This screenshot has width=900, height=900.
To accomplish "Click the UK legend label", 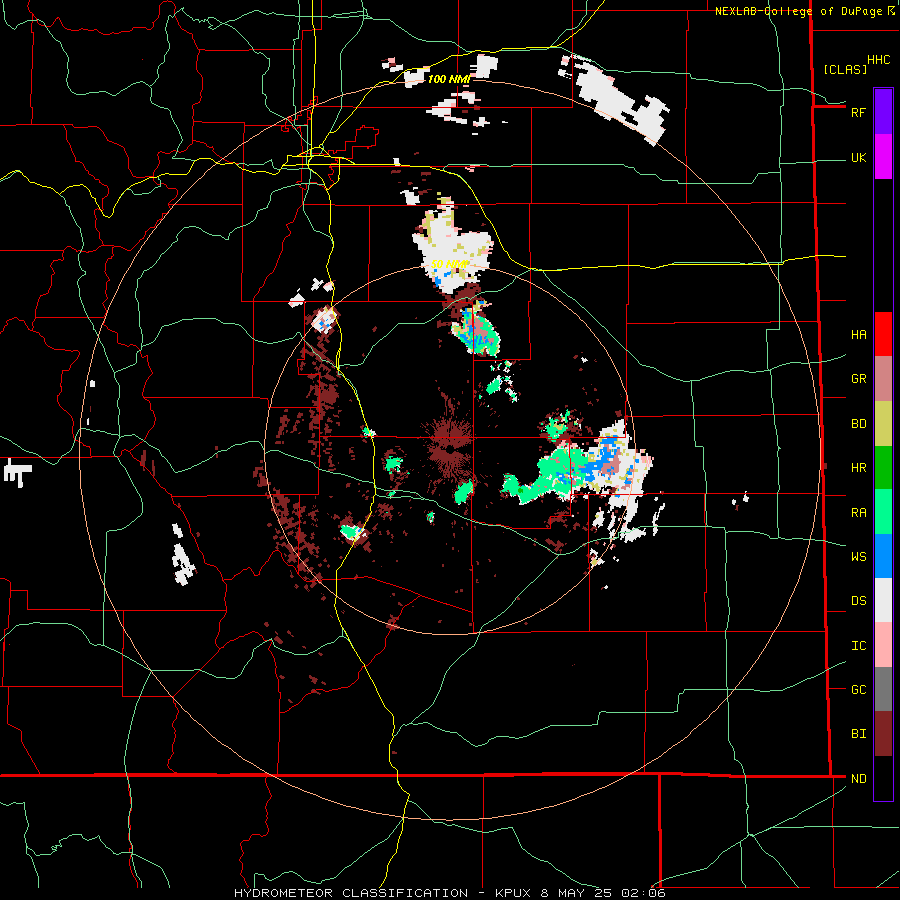I will click(x=858, y=157).
